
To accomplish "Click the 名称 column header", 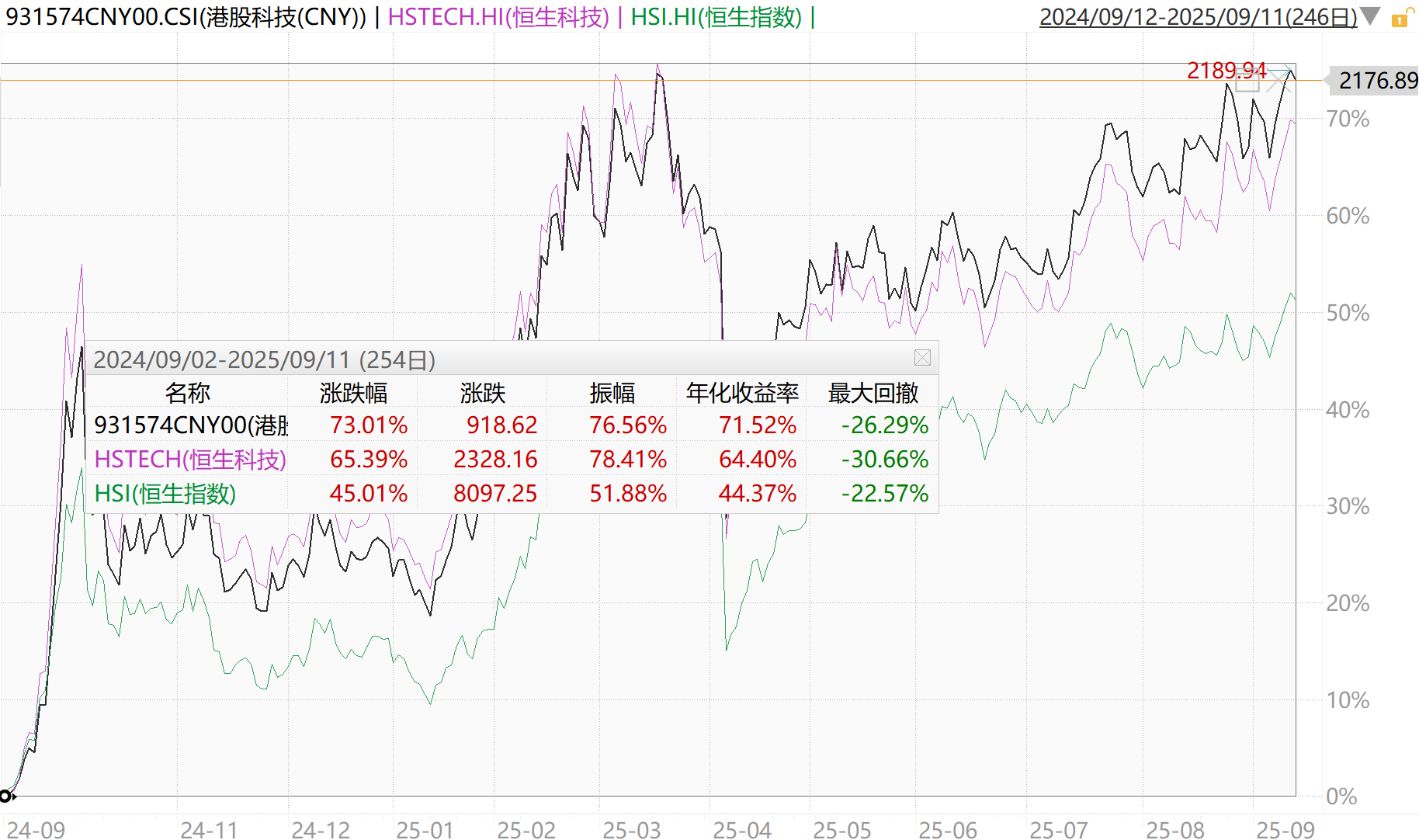I will 187,393.
